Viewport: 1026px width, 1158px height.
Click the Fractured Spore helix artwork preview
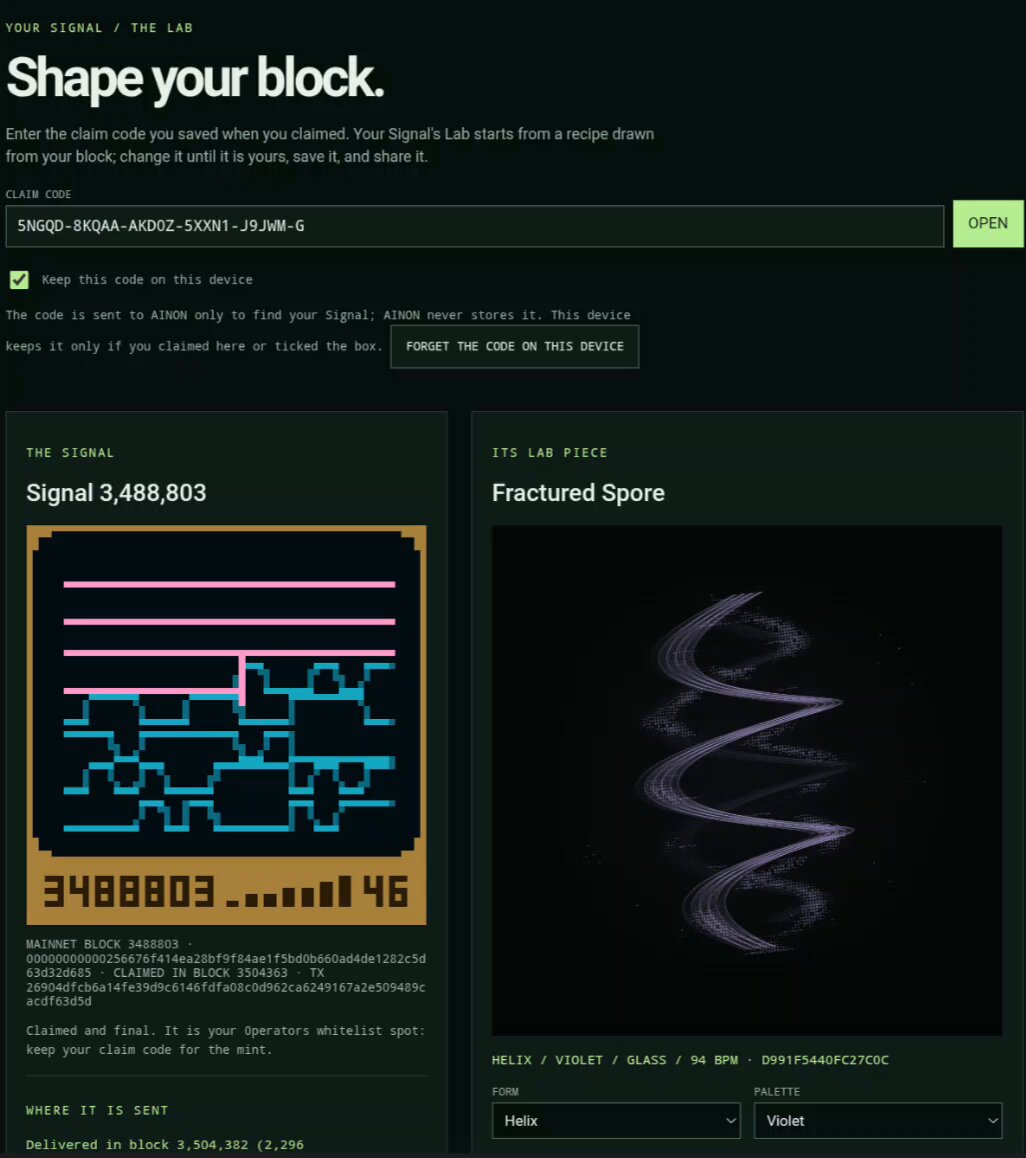pyautogui.click(x=747, y=780)
